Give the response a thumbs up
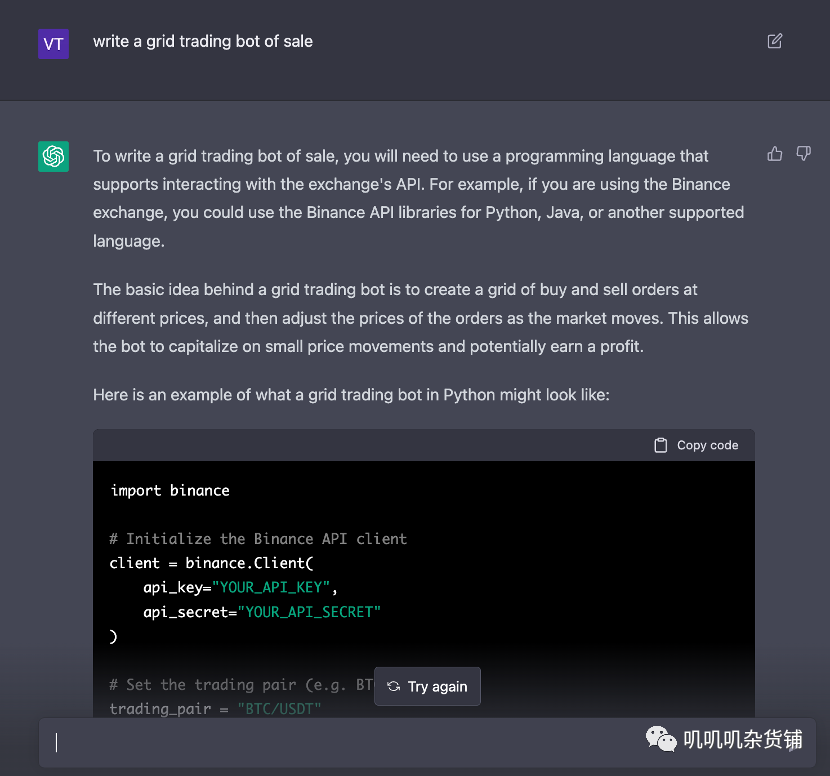Screen dimensions: 830x776 tap(774, 154)
